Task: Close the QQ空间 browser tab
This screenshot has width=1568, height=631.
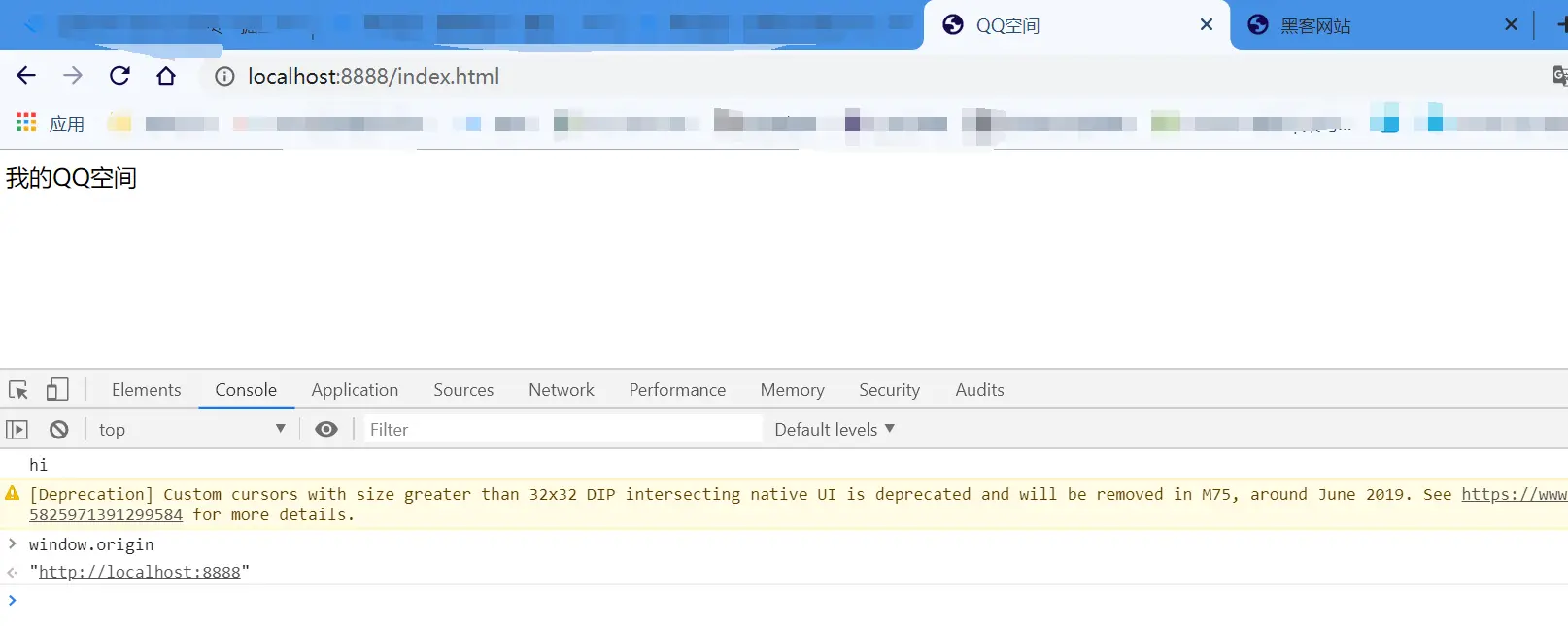Action: (1207, 24)
